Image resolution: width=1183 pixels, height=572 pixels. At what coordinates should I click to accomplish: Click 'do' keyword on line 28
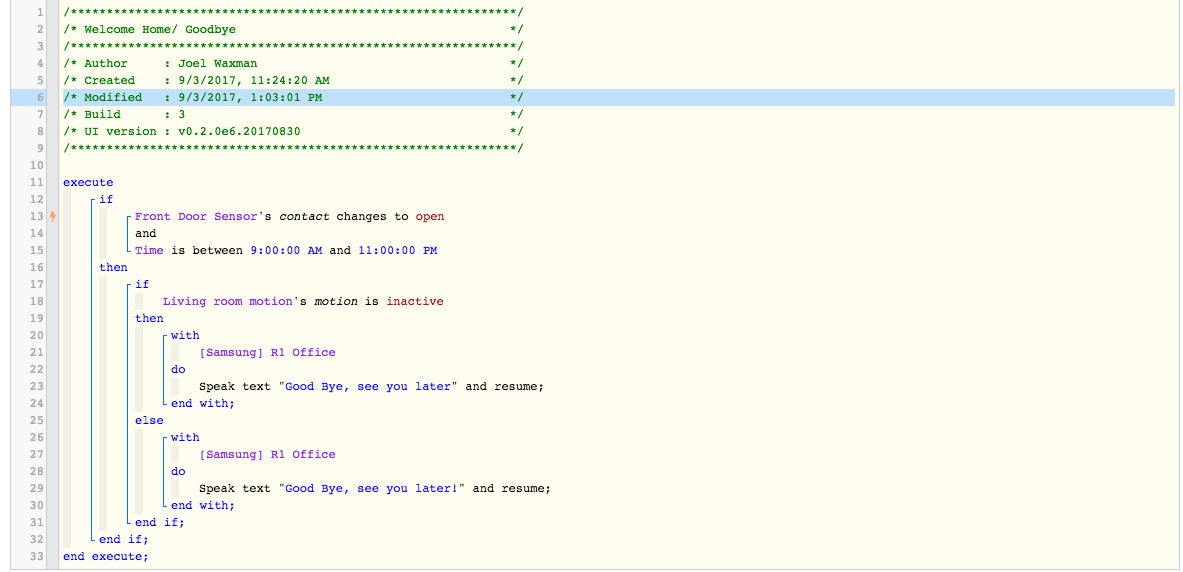pos(178,471)
